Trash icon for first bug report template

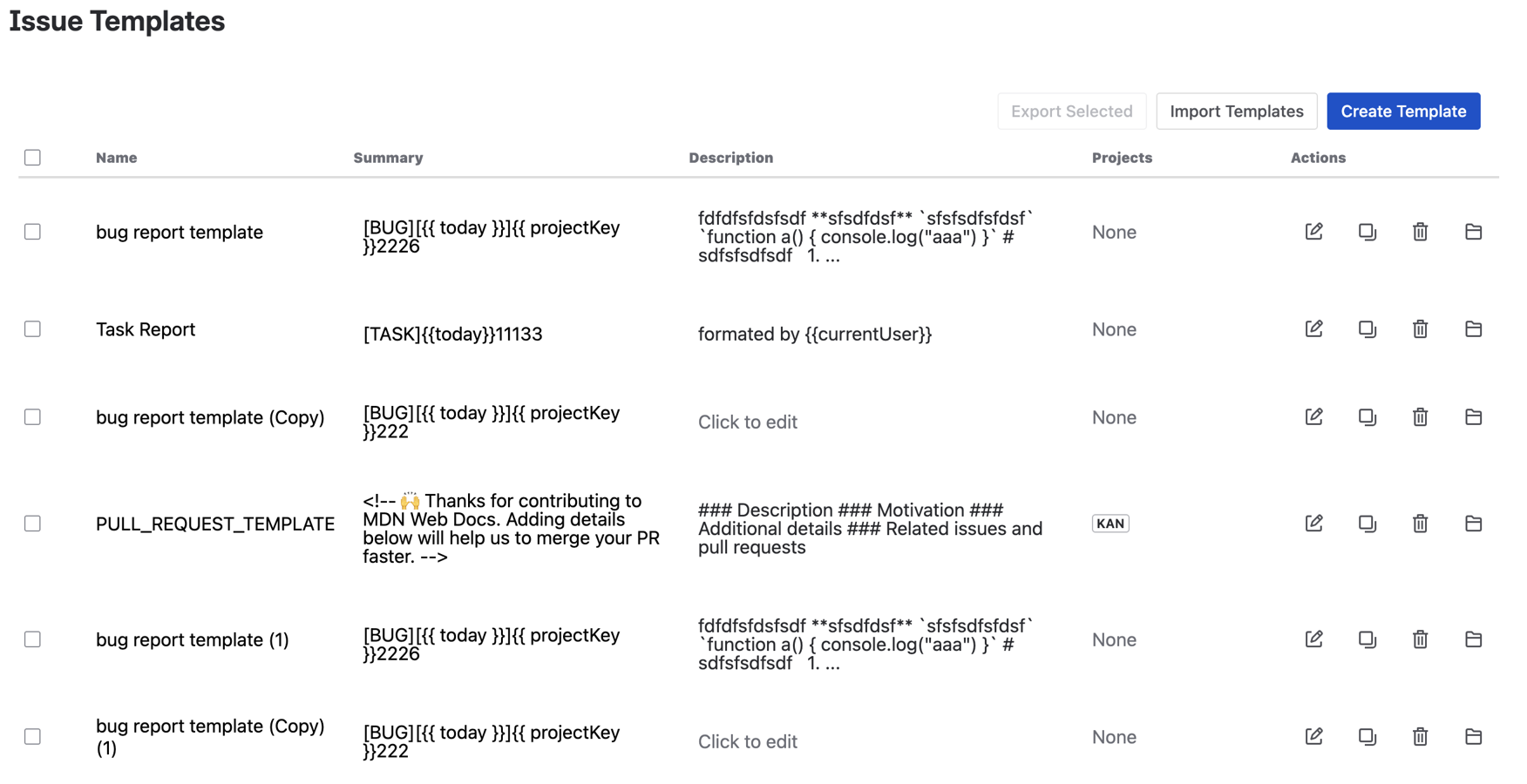pos(1420,232)
